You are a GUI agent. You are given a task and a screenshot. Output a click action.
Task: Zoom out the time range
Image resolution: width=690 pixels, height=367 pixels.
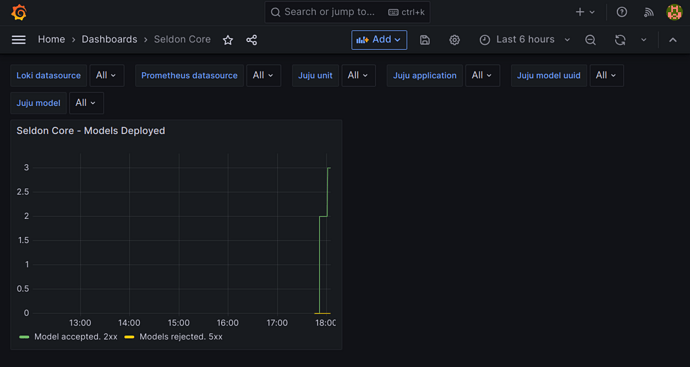click(x=590, y=40)
